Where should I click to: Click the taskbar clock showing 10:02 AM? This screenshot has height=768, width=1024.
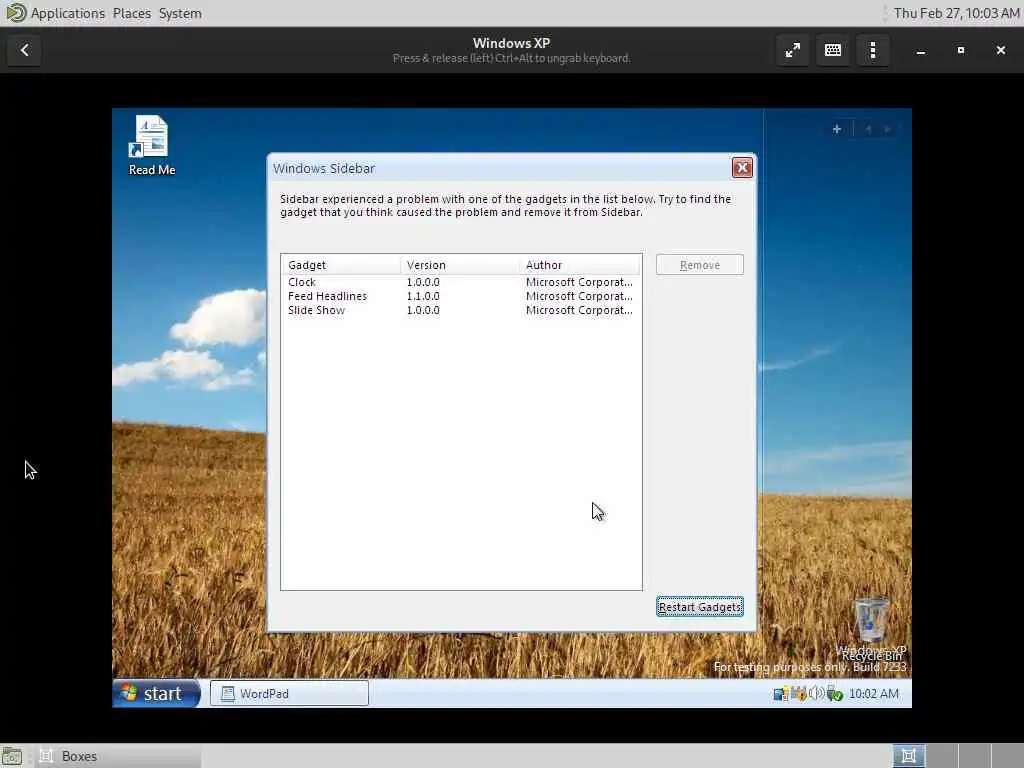tap(874, 694)
